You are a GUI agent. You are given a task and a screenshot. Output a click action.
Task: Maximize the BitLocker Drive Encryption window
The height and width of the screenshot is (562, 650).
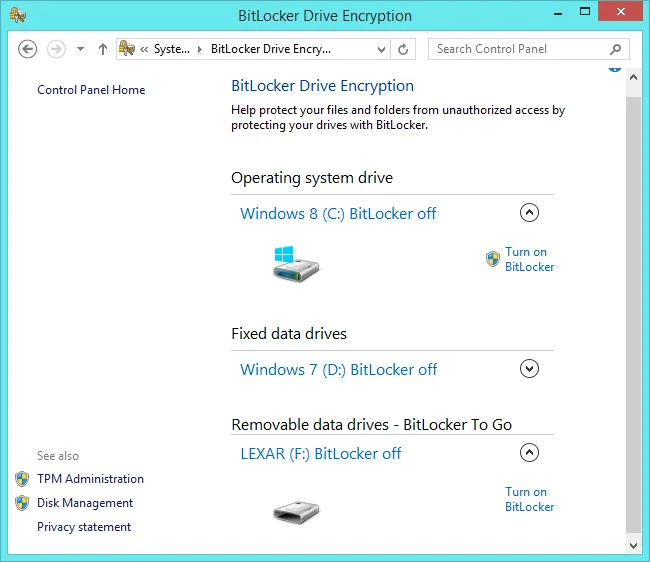pyautogui.click(x=585, y=12)
